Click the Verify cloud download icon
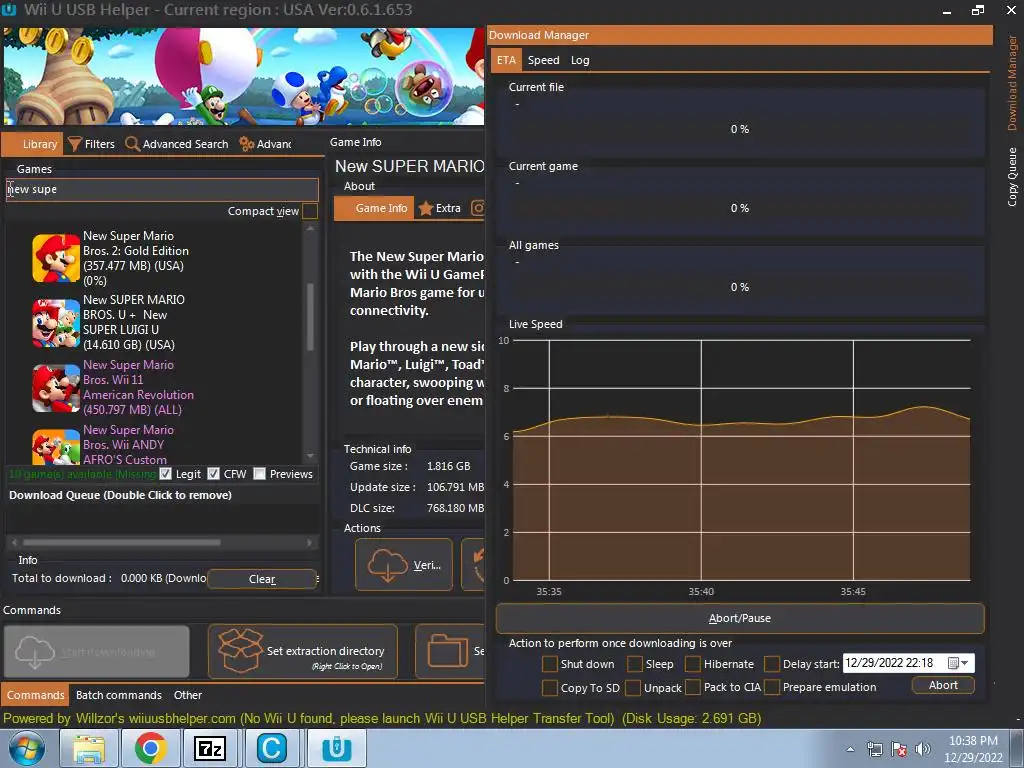The width and height of the screenshot is (1024, 768). [388, 565]
